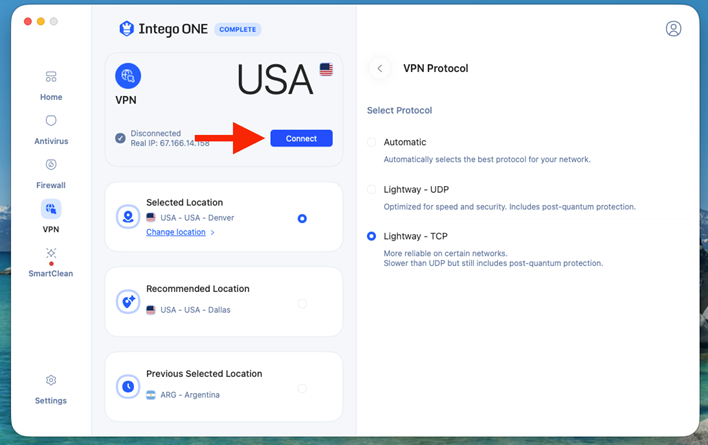The height and width of the screenshot is (445, 708).
Task: Click the Argentina flag icon
Action: pyautogui.click(x=151, y=395)
